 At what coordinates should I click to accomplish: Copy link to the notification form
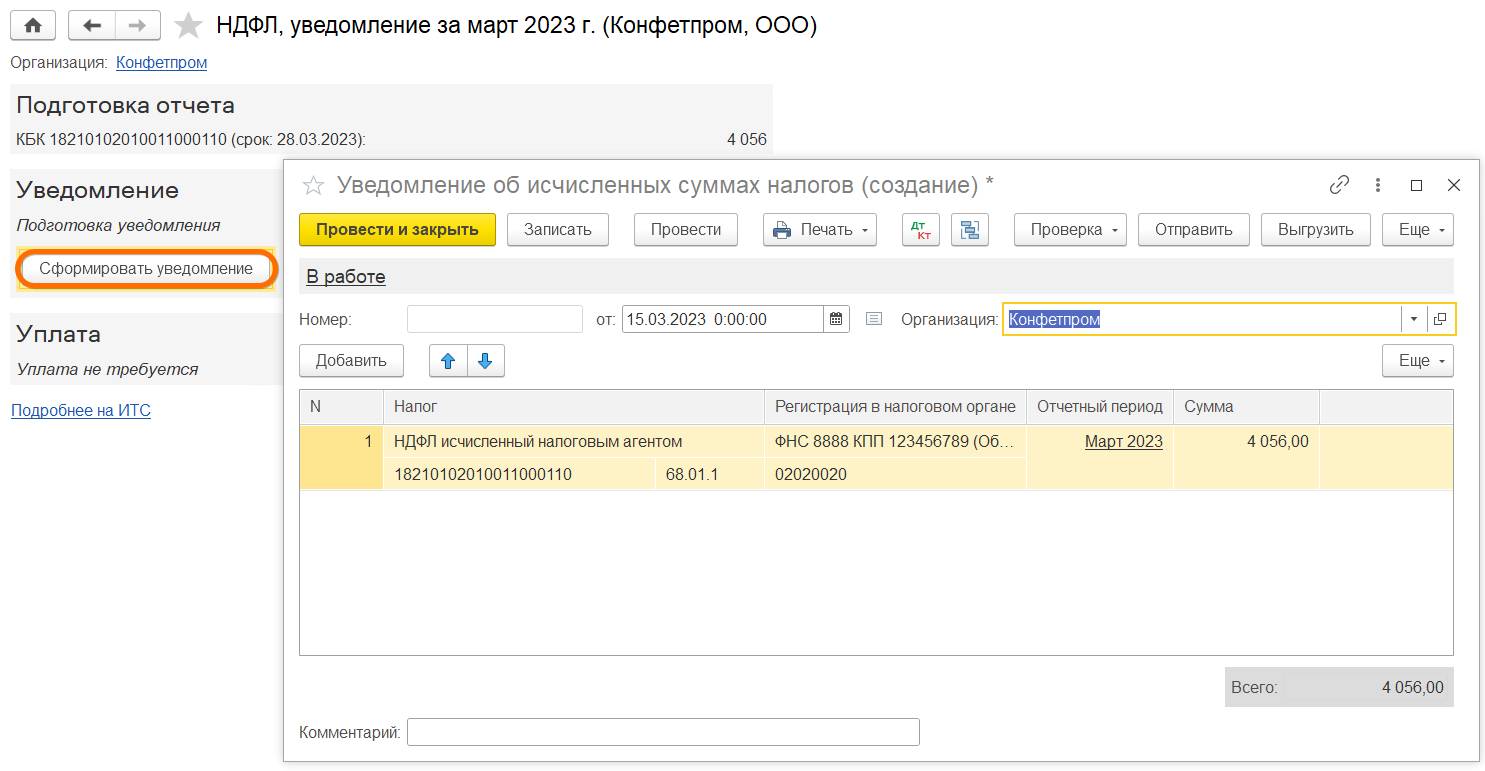pos(1339,185)
